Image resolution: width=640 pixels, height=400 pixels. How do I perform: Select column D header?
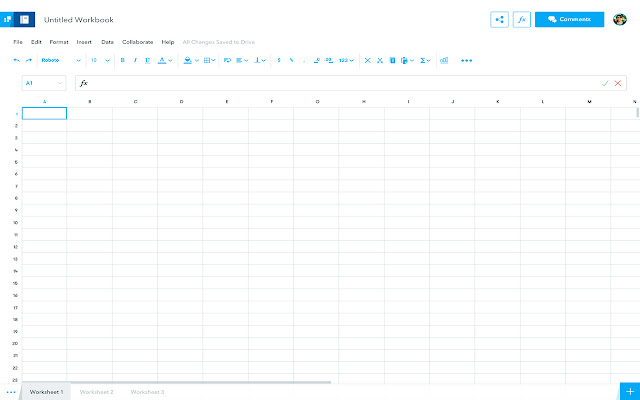(181, 102)
